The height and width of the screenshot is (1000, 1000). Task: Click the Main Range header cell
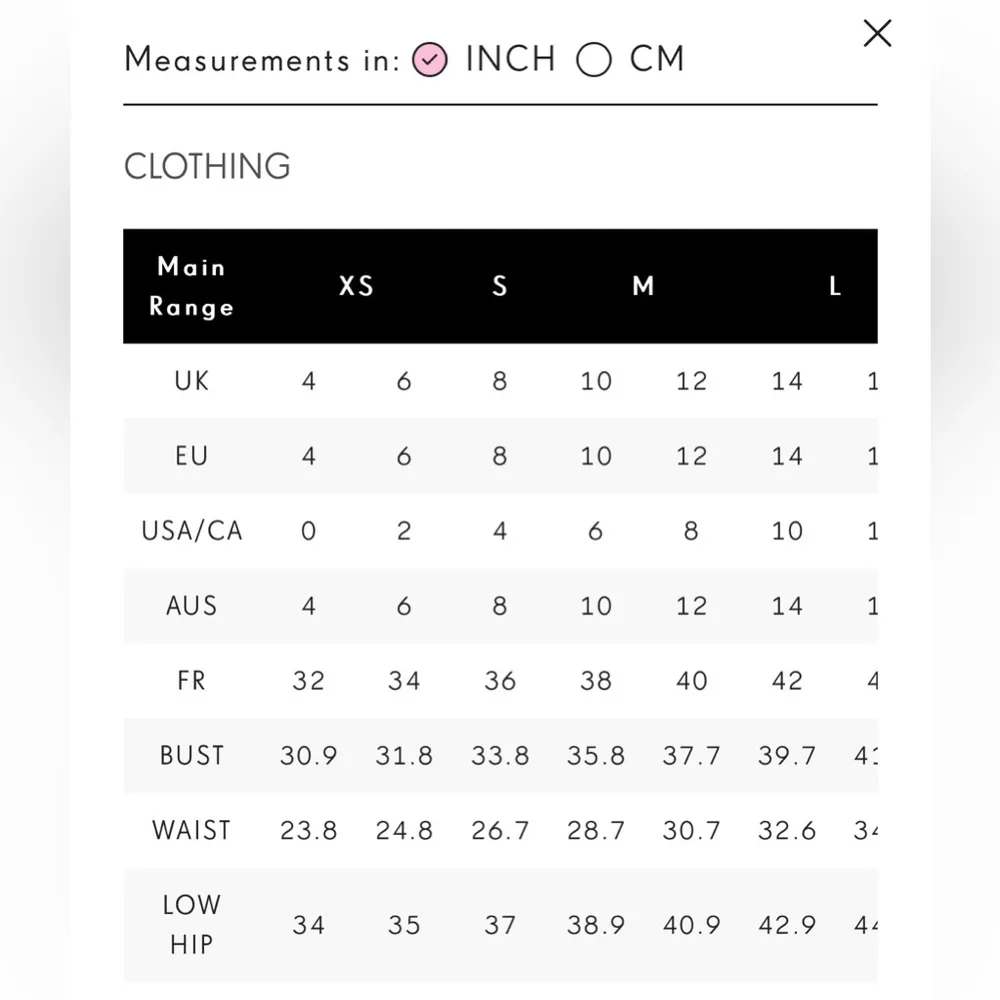click(191, 287)
